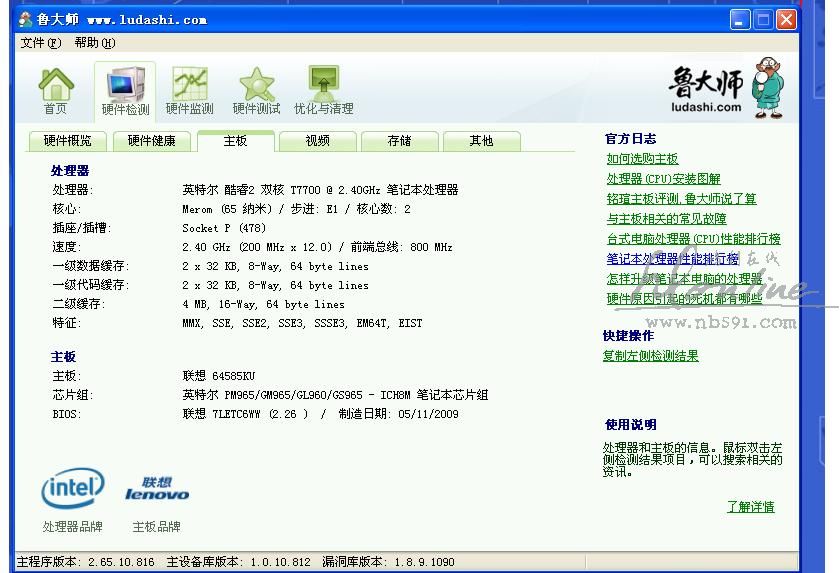Open the 与主板相关的常见故障 link
This screenshot has width=840, height=573.
[666, 219]
